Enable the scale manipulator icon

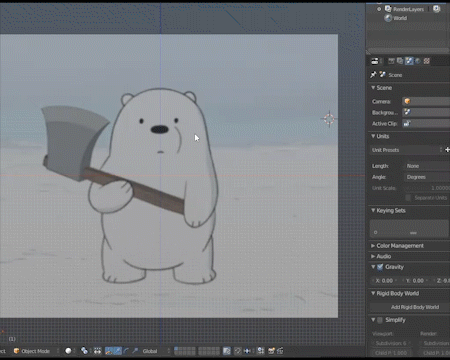pos(135,351)
